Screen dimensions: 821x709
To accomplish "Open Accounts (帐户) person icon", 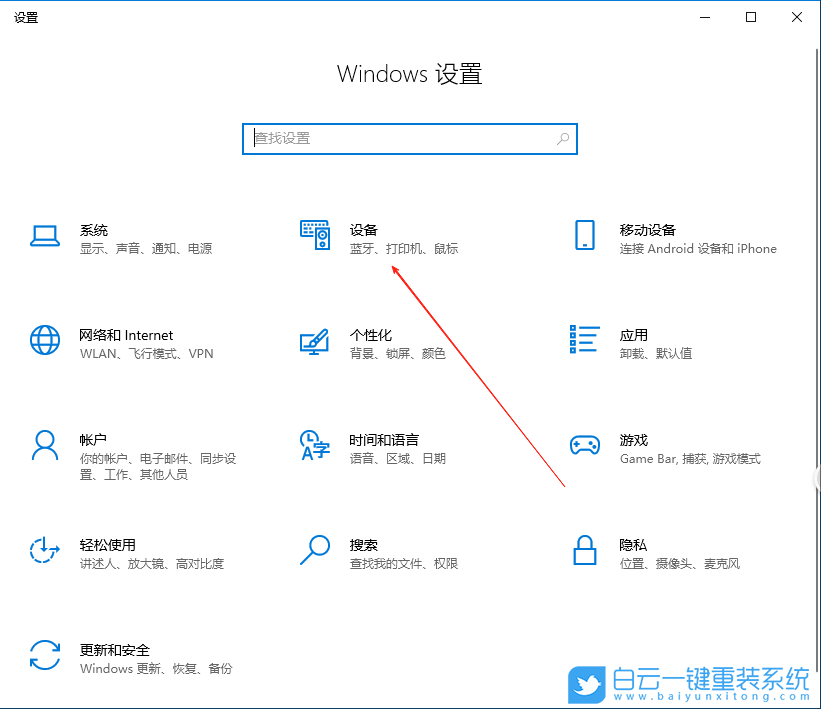I will tap(44, 446).
